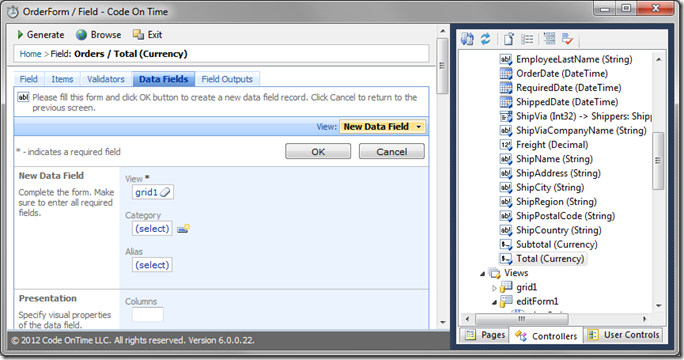684x360 pixels.
Task: Select the Data Fields tab
Action: 164,79
